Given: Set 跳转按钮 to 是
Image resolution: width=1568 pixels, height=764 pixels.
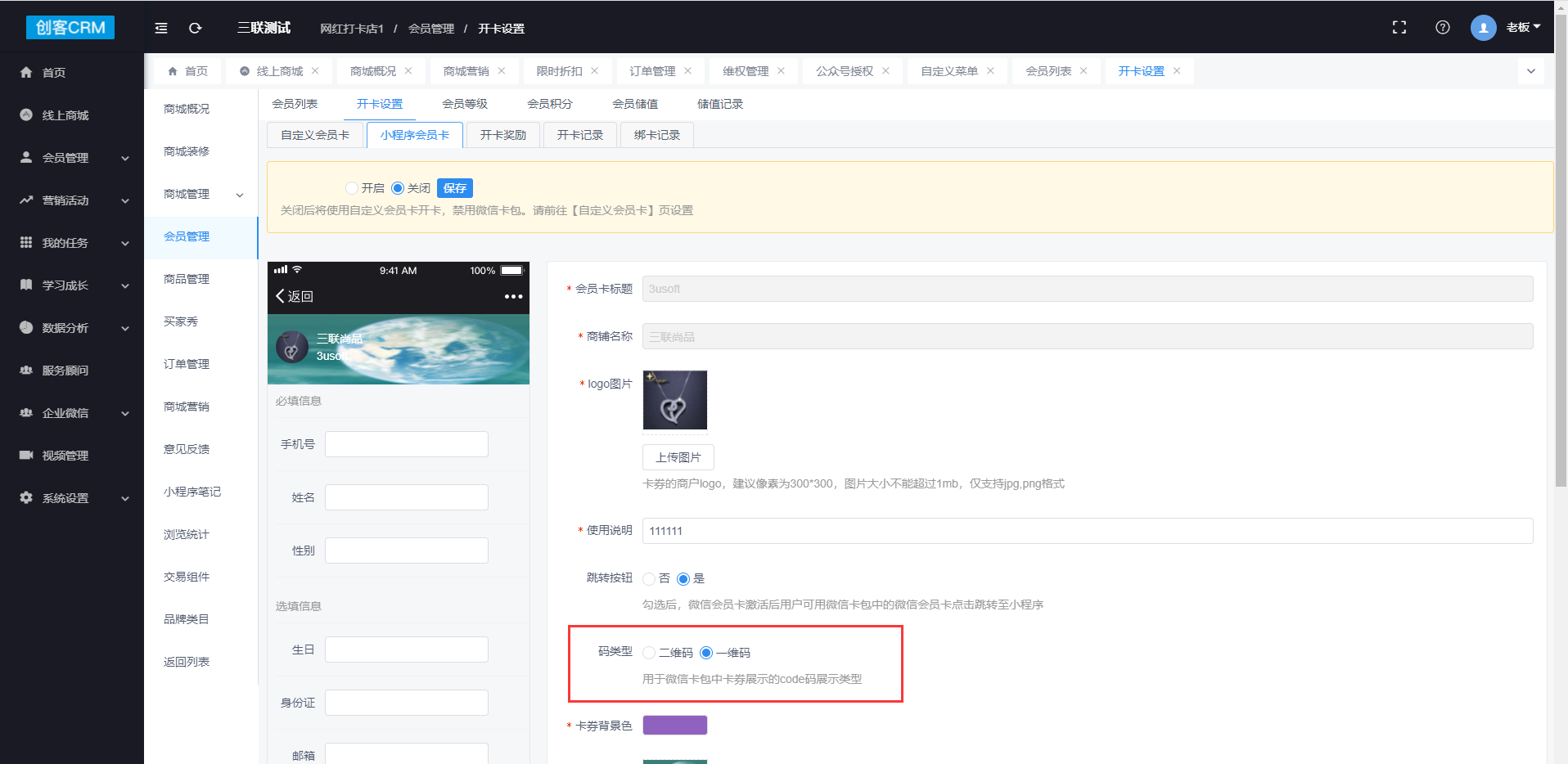Looking at the screenshot, I should click(x=683, y=579).
